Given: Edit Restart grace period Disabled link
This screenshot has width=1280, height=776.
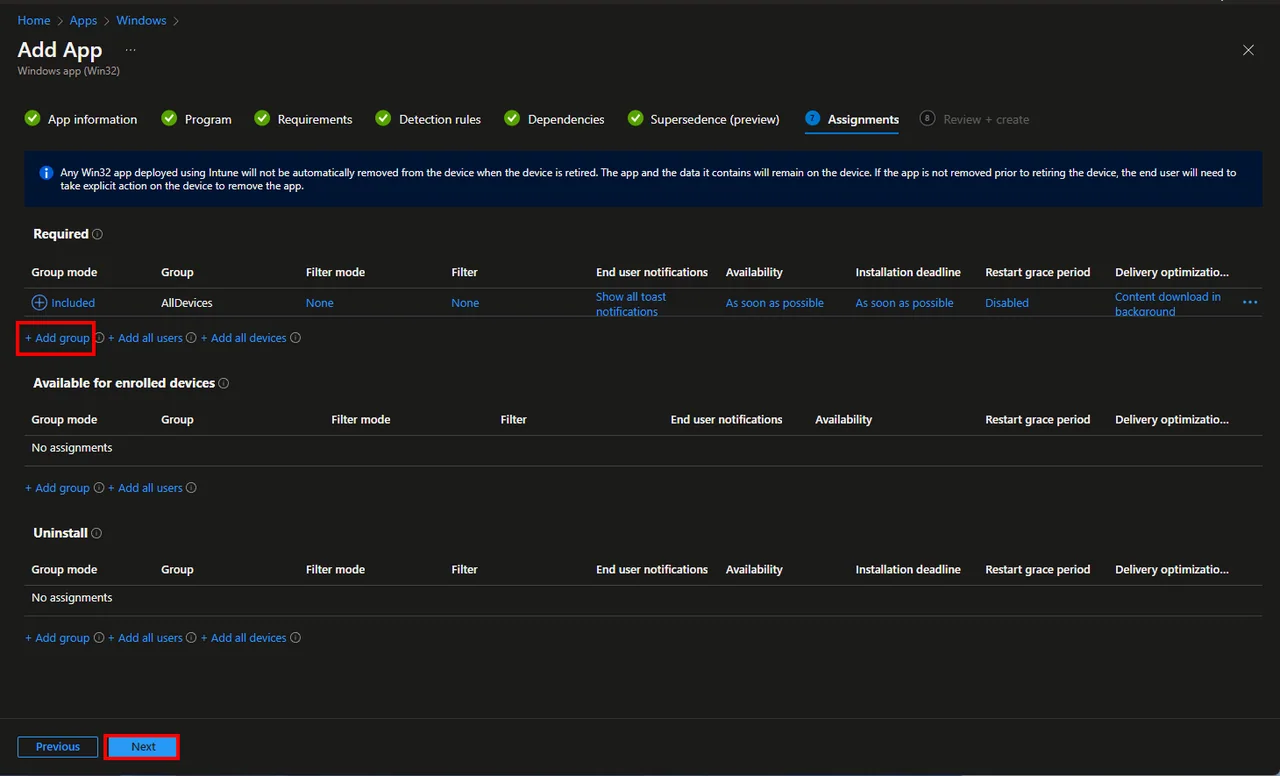Looking at the screenshot, I should pos(1007,303).
